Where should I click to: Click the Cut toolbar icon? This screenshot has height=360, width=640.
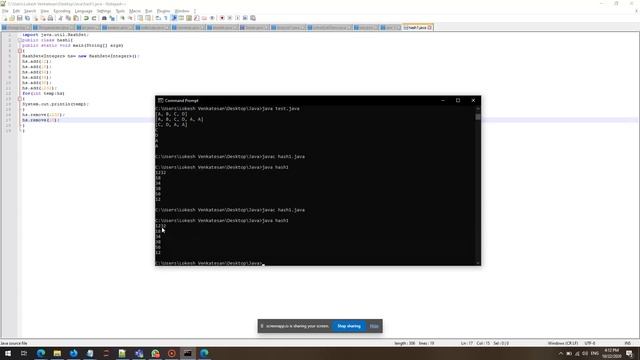[60, 18]
